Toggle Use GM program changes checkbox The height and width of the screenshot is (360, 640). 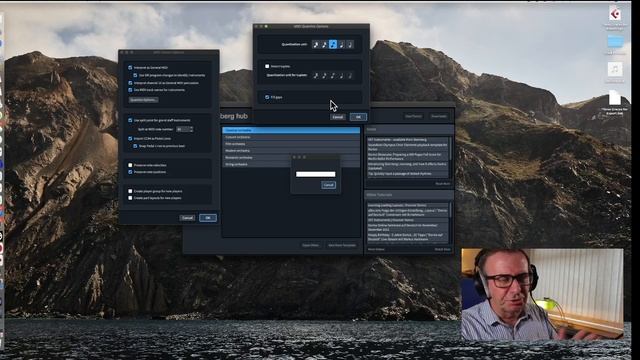(x=135, y=75)
